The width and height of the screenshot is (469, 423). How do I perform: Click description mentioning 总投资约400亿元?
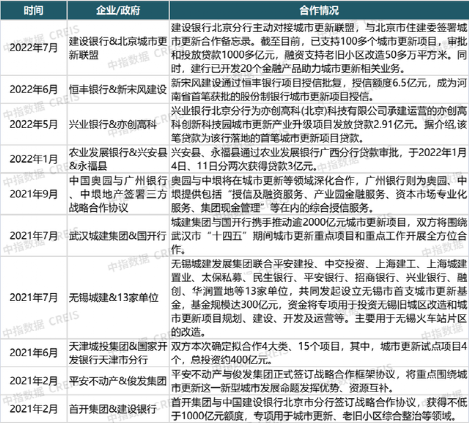[x=319, y=353]
